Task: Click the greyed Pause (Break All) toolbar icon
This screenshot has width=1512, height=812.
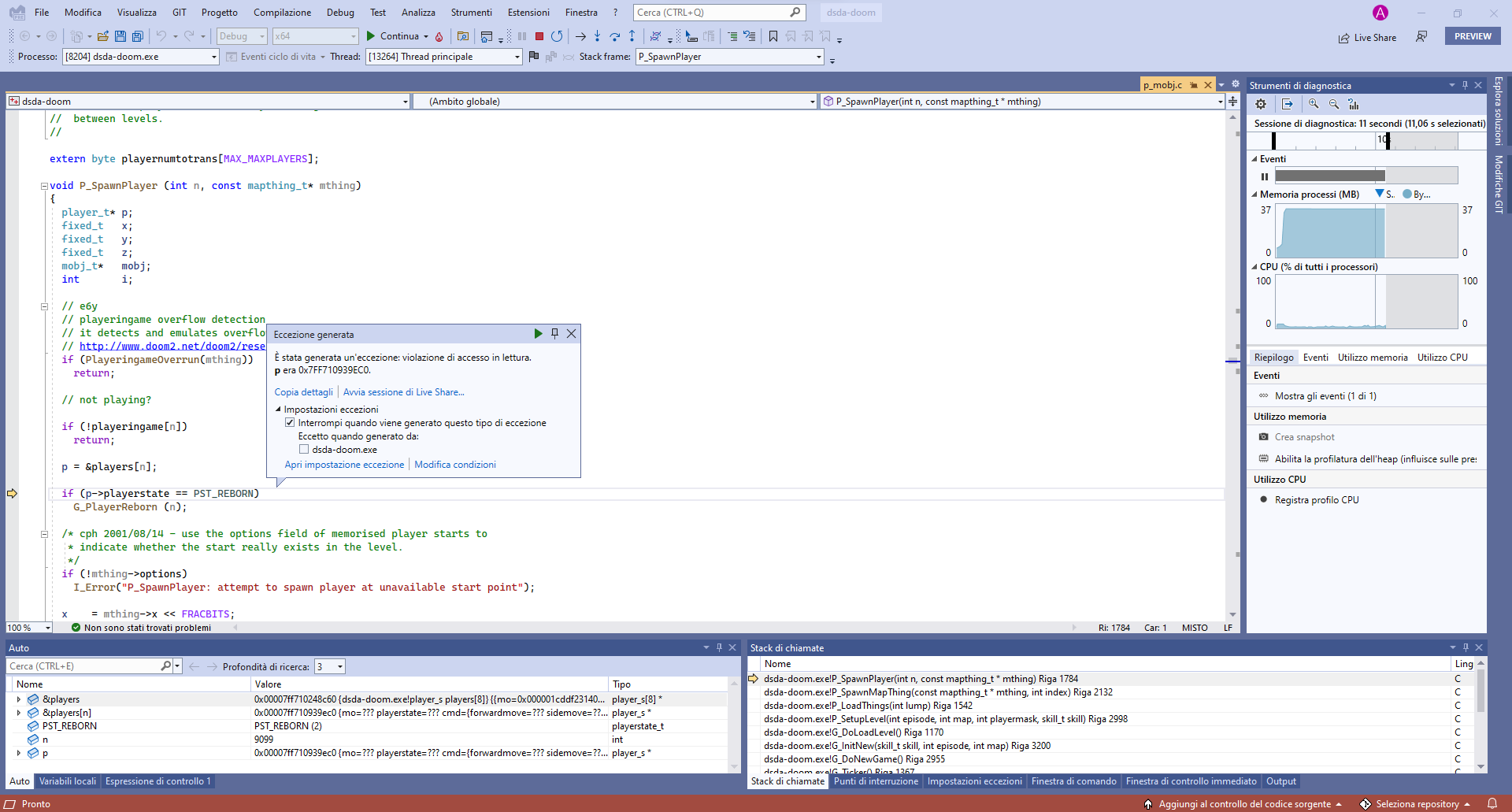Action: click(522, 36)
